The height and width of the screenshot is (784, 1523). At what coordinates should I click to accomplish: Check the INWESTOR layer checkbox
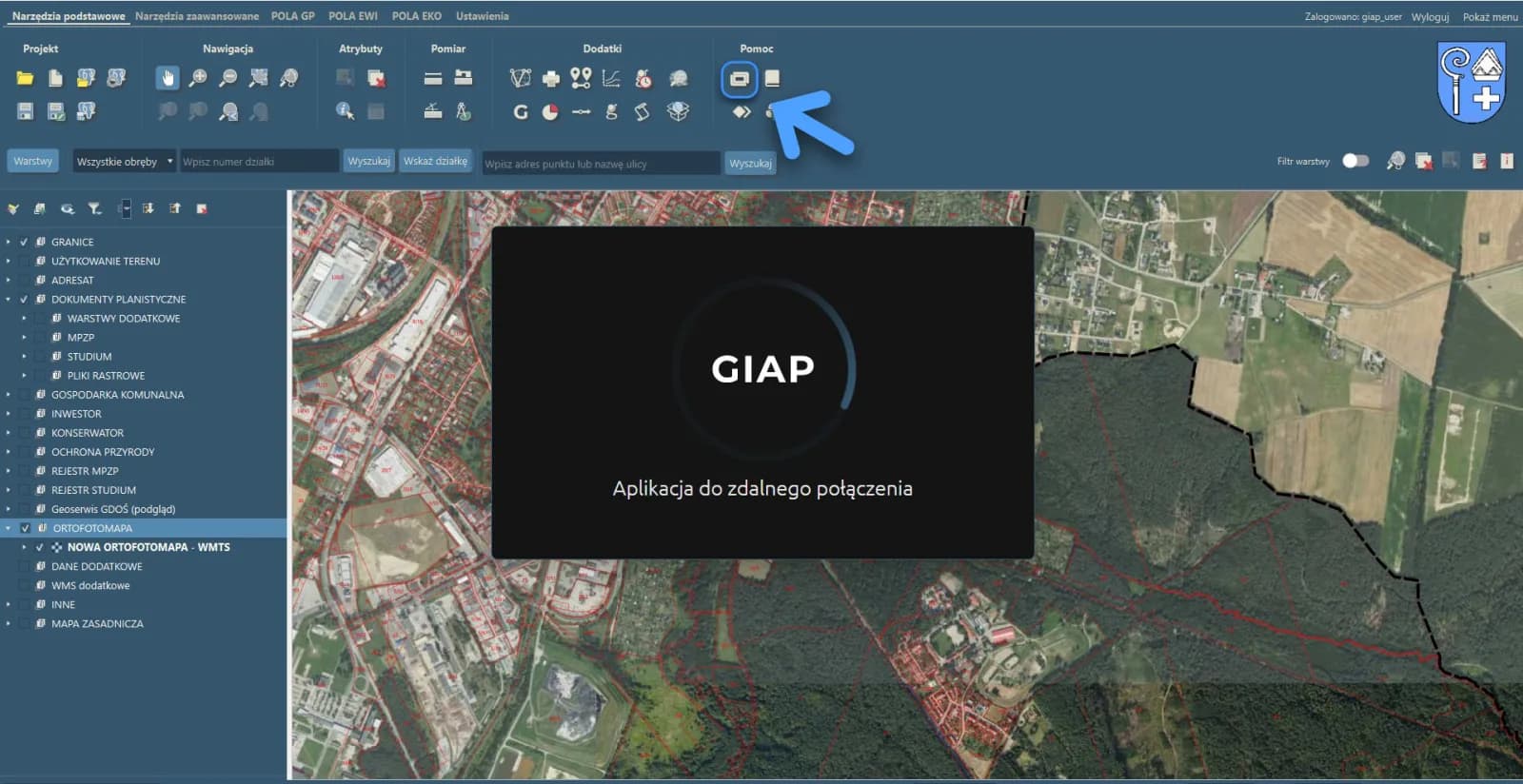click(x=25, y=414)
